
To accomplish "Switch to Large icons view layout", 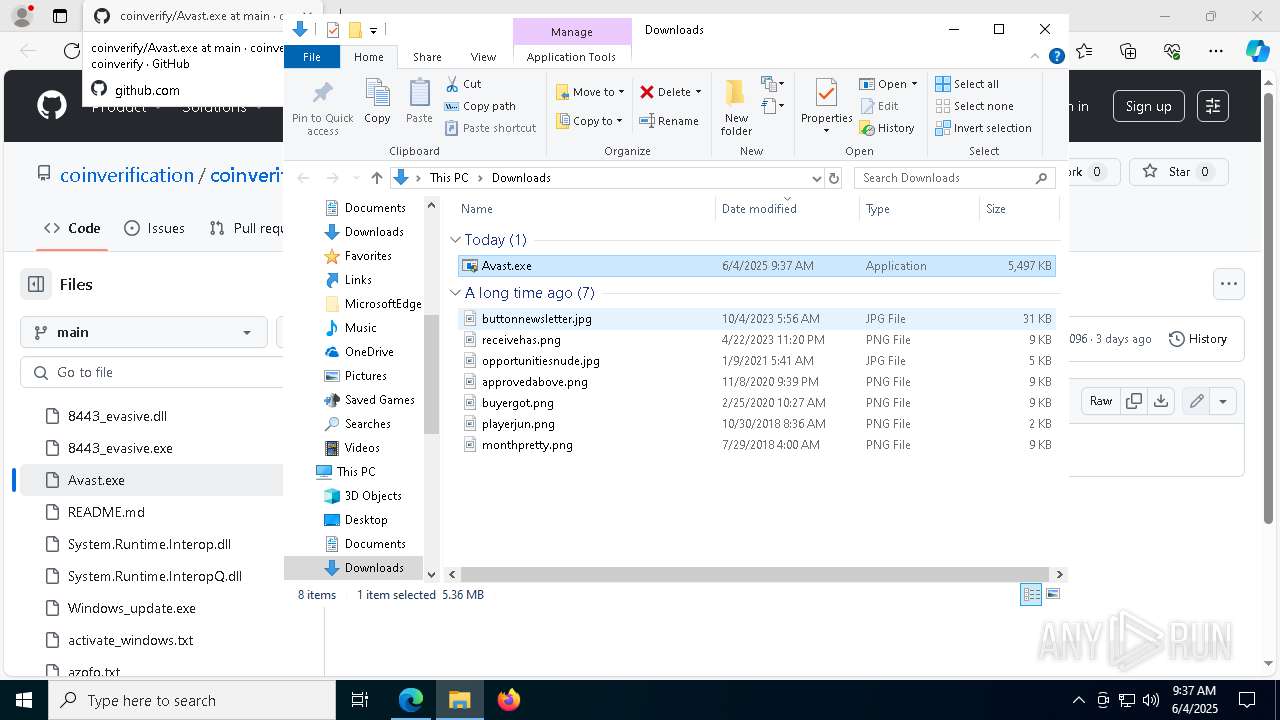I will coord(1052,595).
